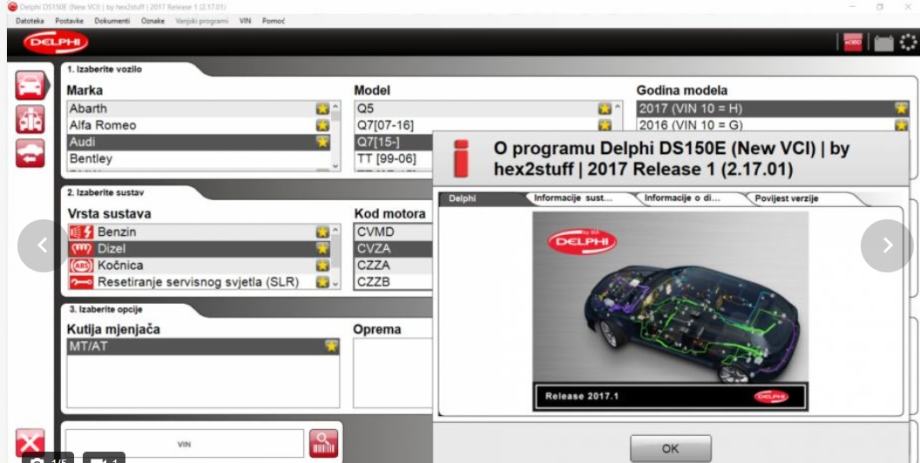Open the Datoteka menu
The height and width of the screenshot is (463, 920).
pyautogui.click(x=29, y=21)
